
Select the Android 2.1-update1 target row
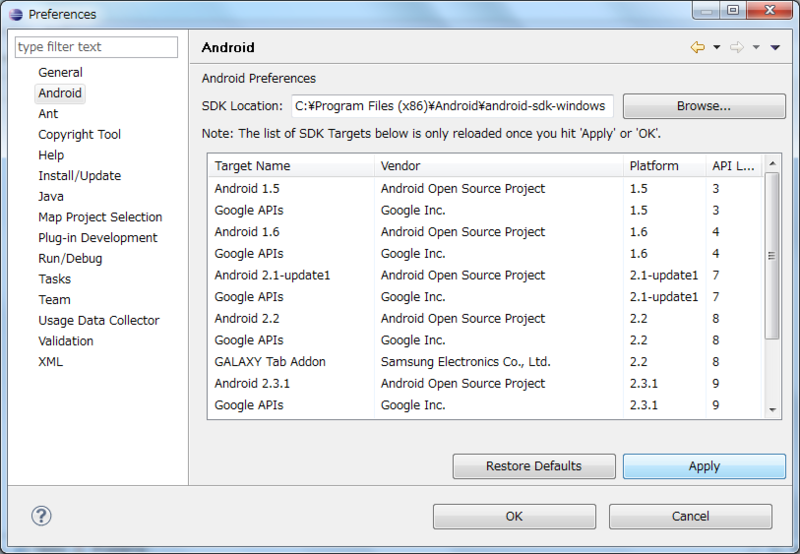[485, 275]
